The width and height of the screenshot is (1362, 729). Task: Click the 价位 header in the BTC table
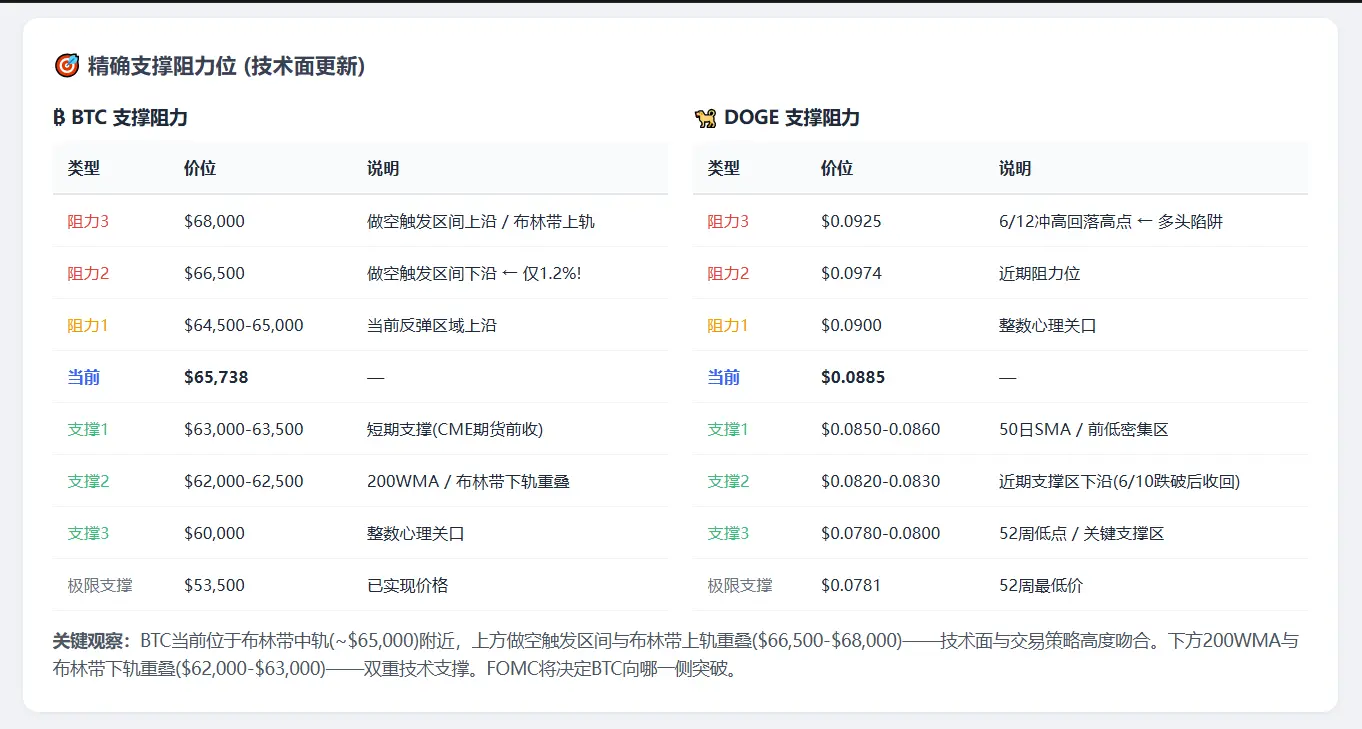(200, 168)
